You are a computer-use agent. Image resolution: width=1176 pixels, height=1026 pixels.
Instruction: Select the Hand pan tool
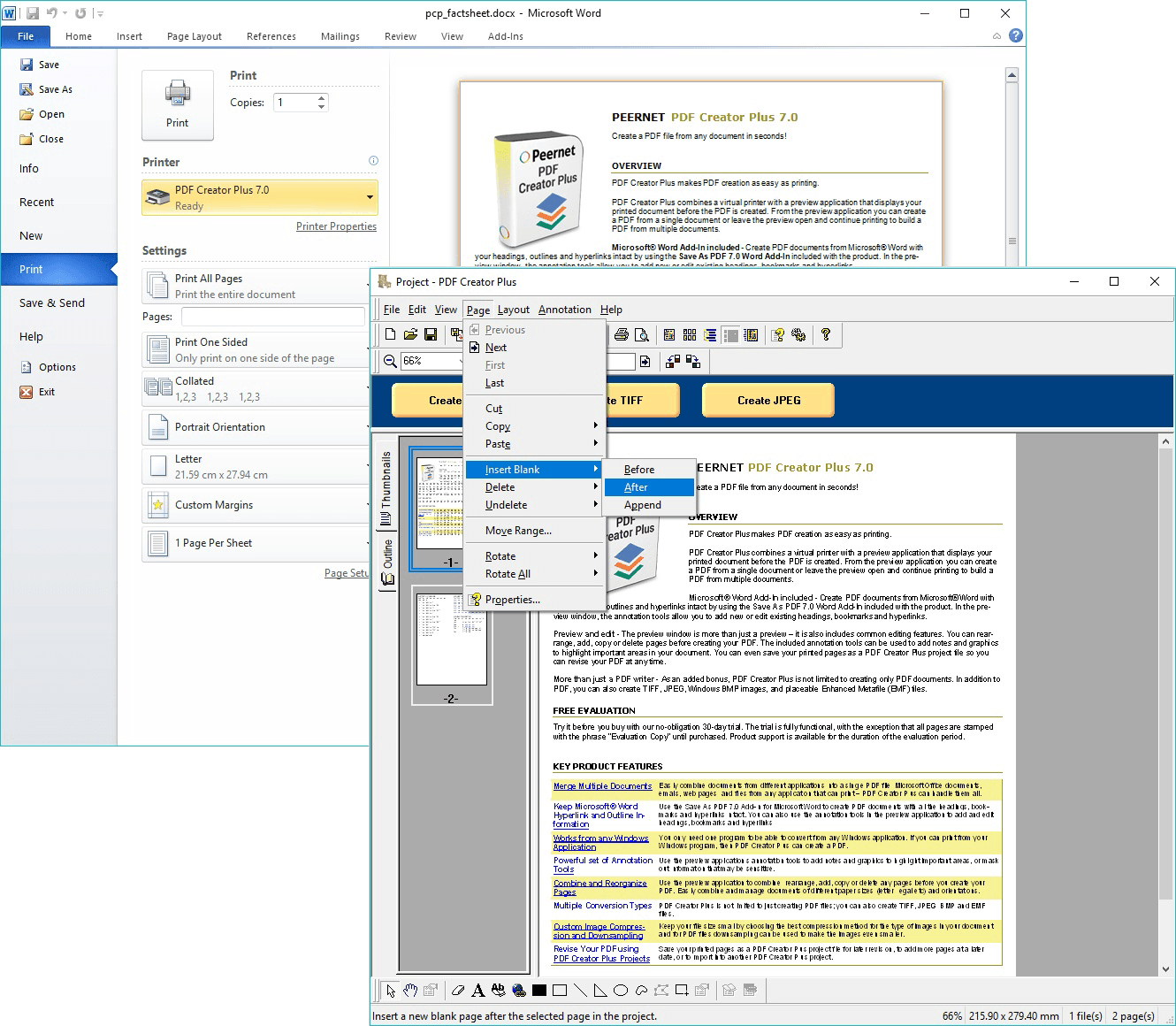point(410,991)
